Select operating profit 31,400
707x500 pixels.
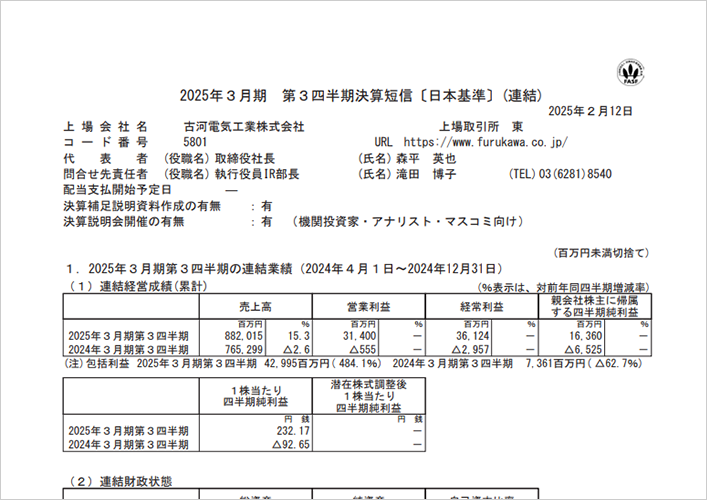coord(359,336)
